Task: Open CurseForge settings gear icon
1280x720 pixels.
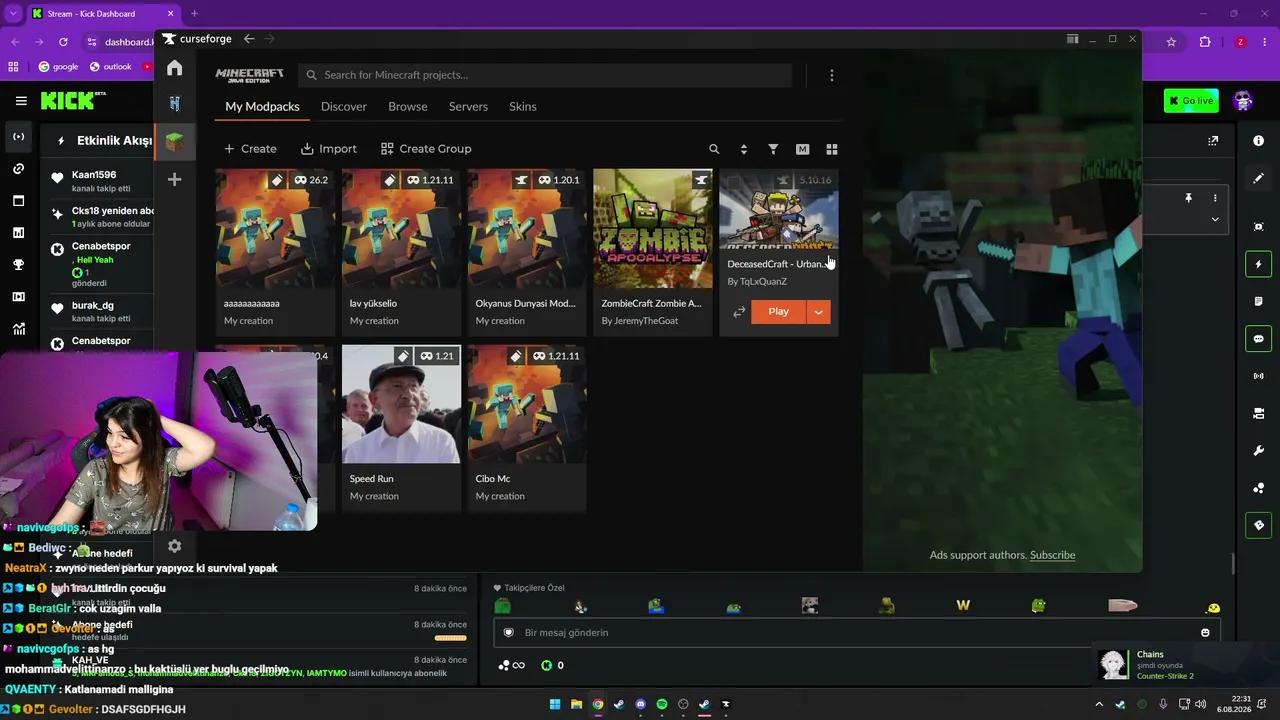Action: [175, 546]
